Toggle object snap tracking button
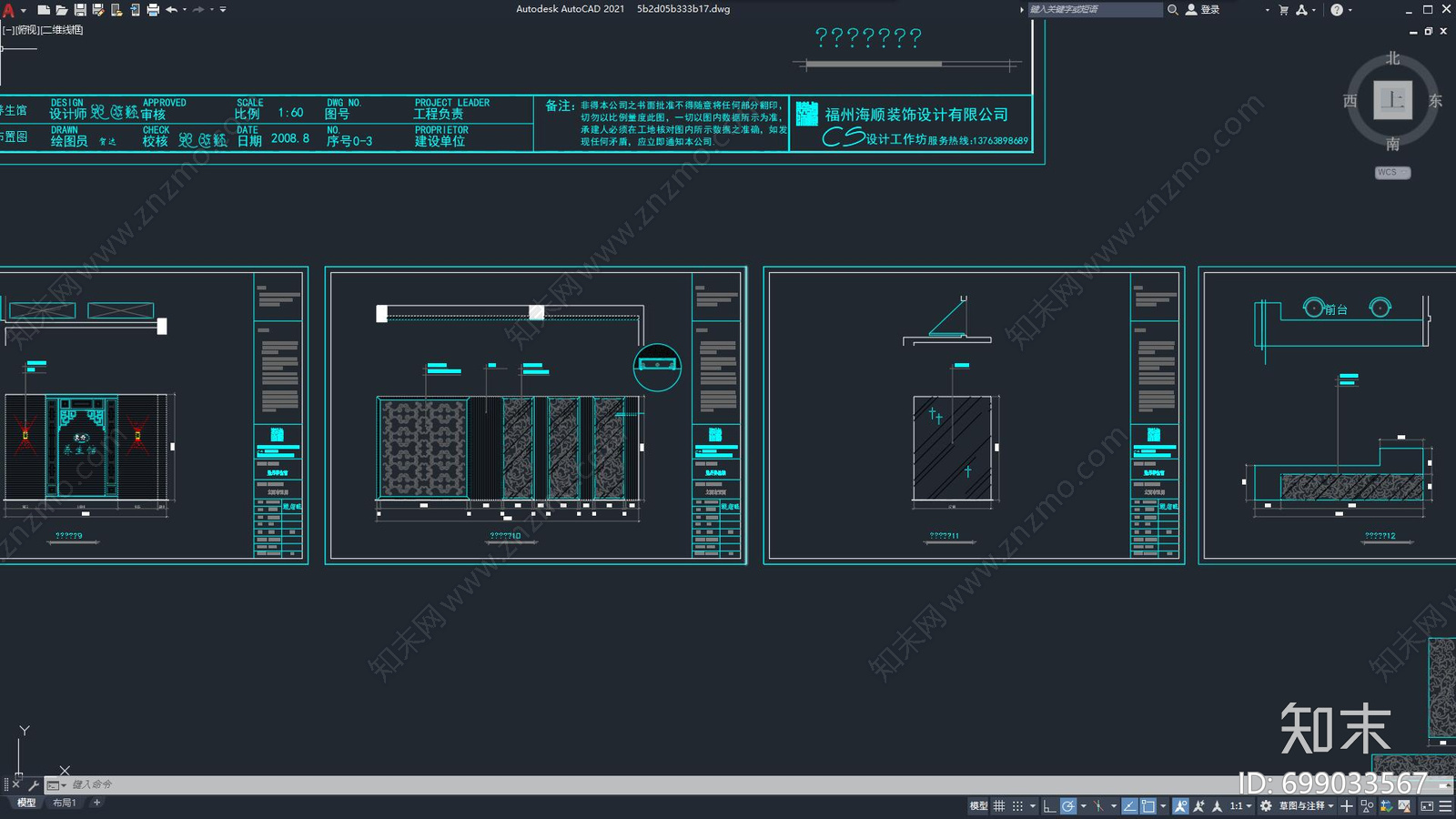The image size is (1456, 819). (1129, 805)
